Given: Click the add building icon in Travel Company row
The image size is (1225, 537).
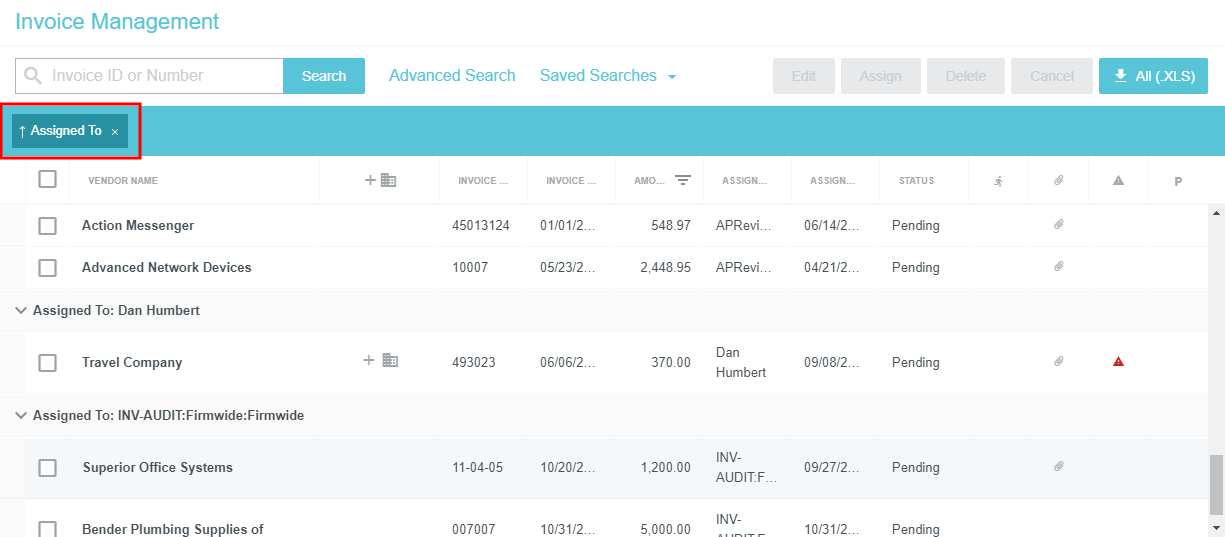Looking at the screenshot, I should point(380,361).
